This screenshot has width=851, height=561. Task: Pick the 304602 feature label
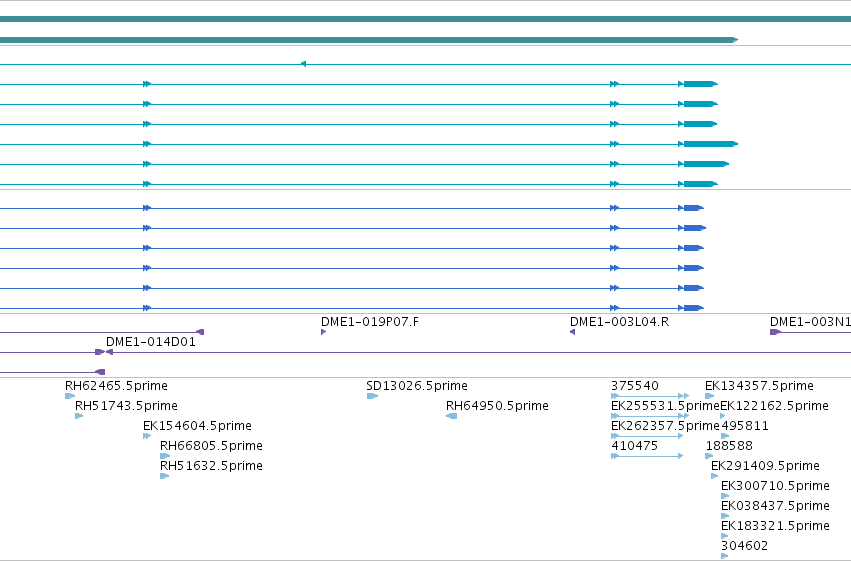tap(745, 546)
